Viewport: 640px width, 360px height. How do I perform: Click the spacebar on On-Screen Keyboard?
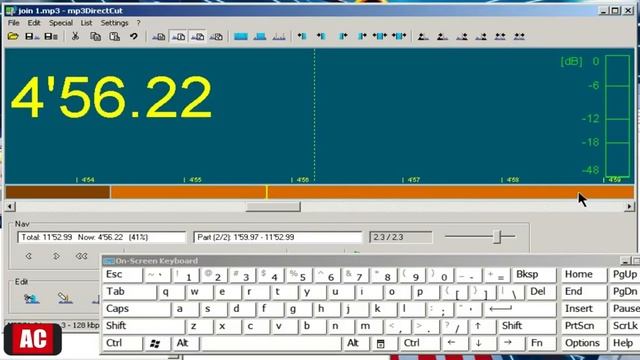point(271,343)
